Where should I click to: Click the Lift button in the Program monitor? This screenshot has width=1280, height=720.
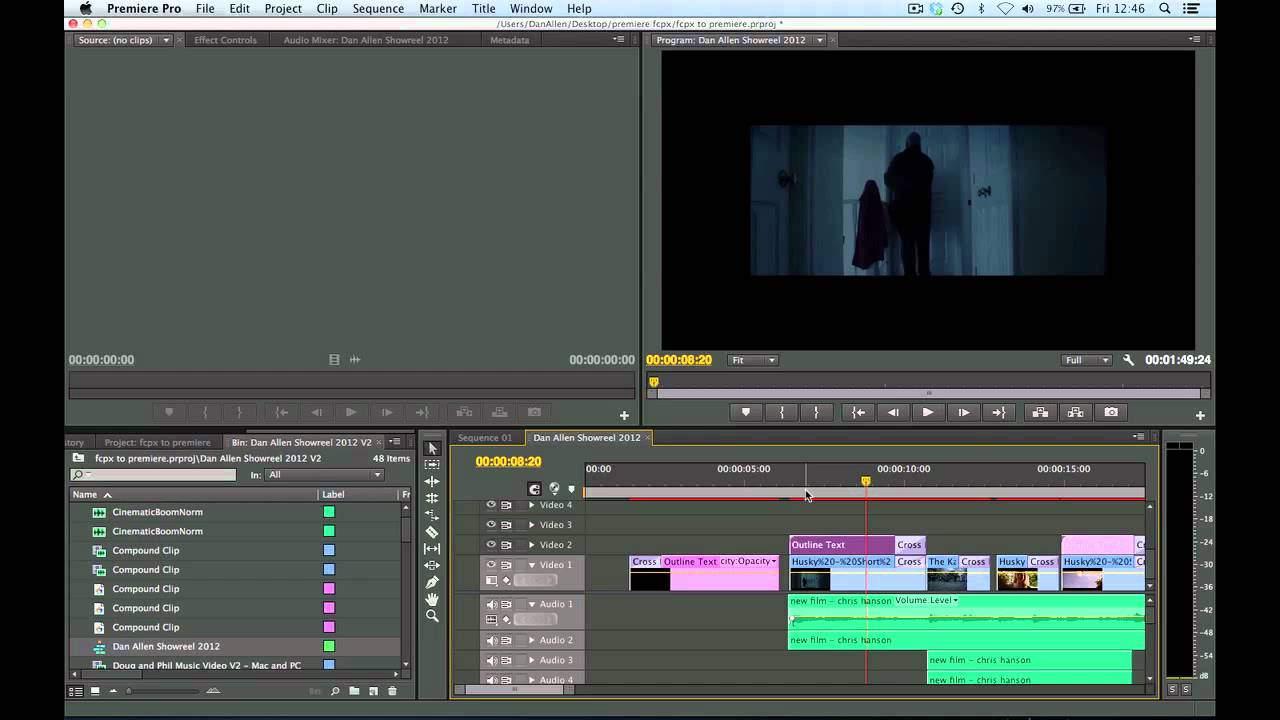click(x=1040, y=412)
